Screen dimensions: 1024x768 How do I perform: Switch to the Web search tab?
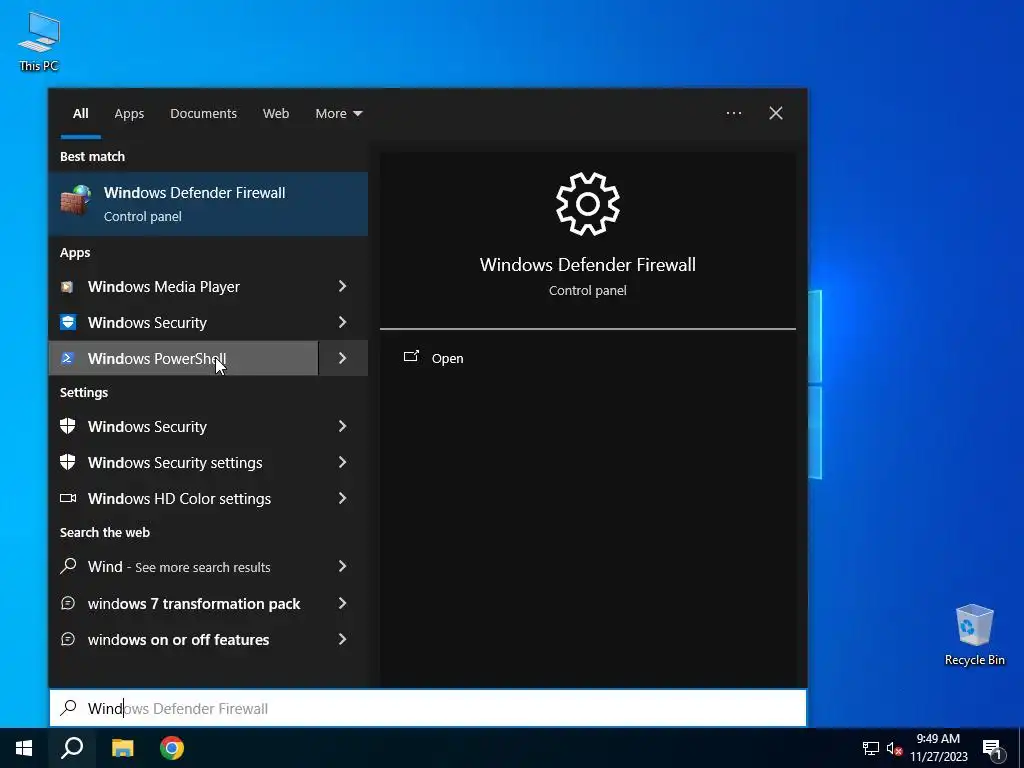pyautogui.click(x=276, y=114)
